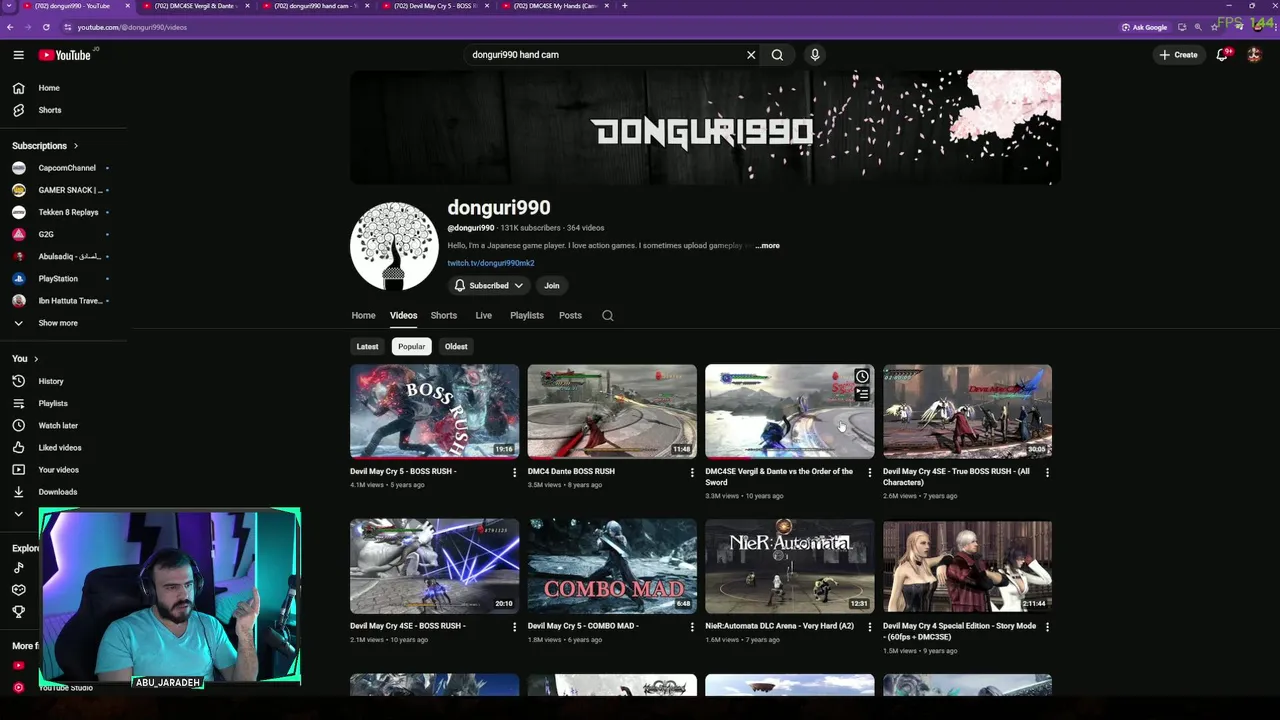Switch to the channel Home tab
Viewport: 1280px width, 720px height.
pyautogui.click(x=363, y=315)
